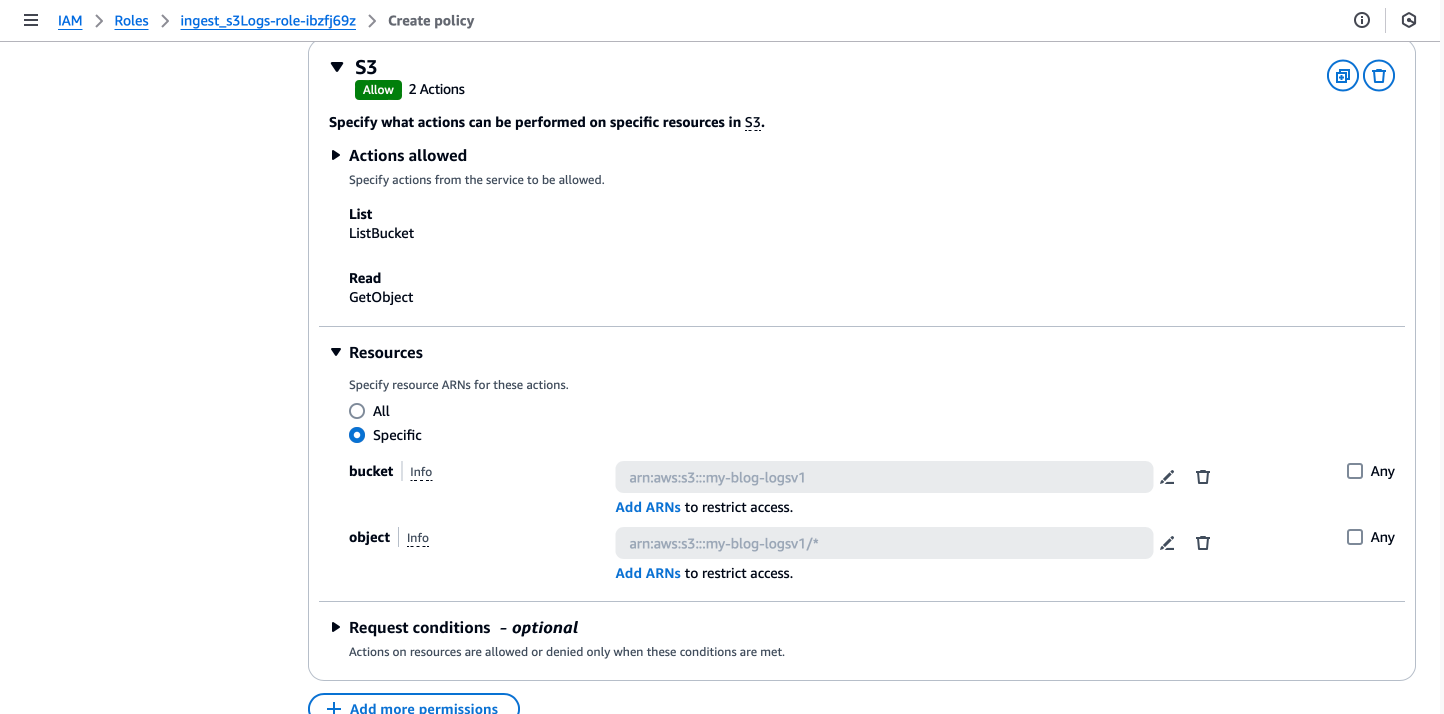Delete the S3 permission block with trash icon

(x=1379, y=75)
